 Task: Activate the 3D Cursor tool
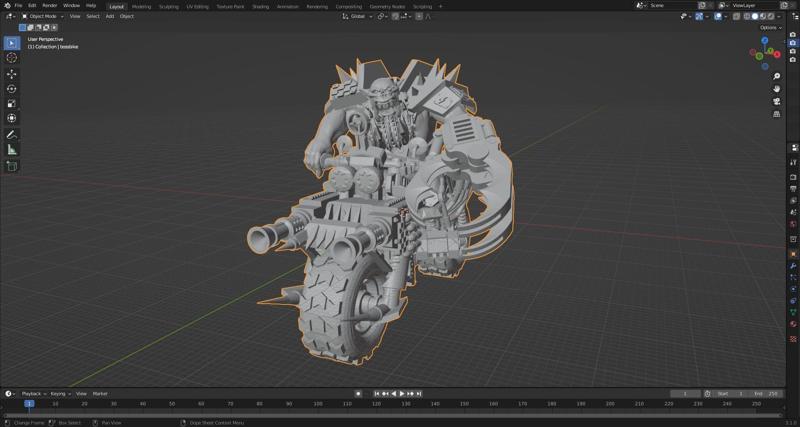(x=12, y=58)
